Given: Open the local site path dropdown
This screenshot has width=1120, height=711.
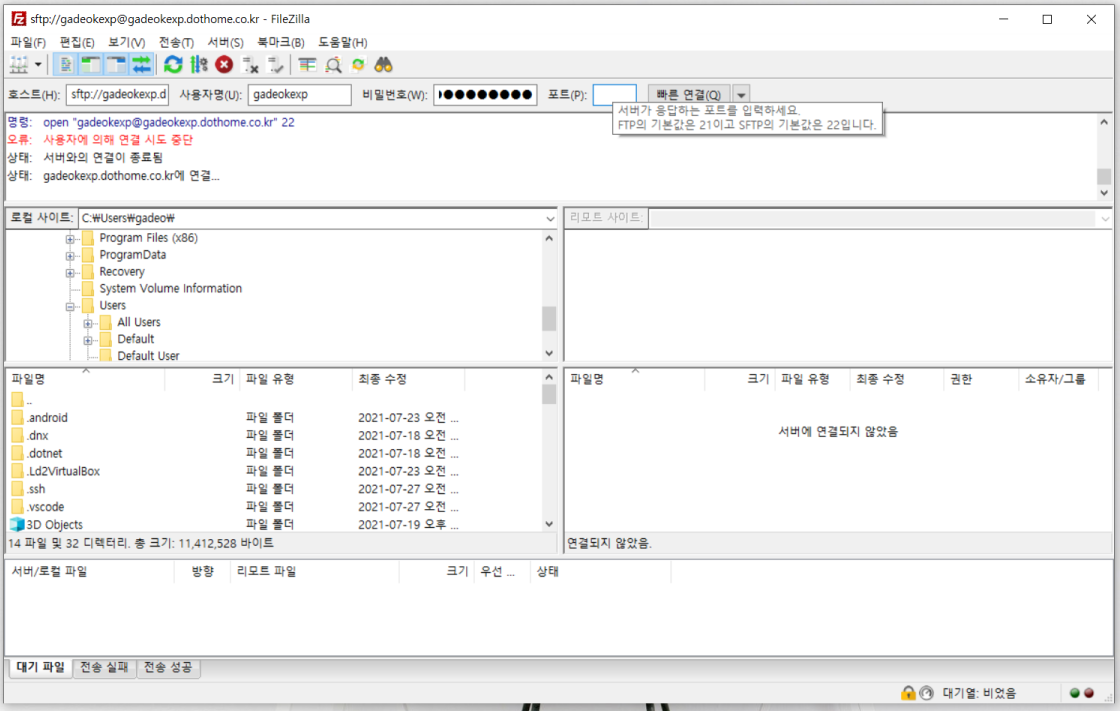Looking at the screenshot, I should click(x=549, y=219).
